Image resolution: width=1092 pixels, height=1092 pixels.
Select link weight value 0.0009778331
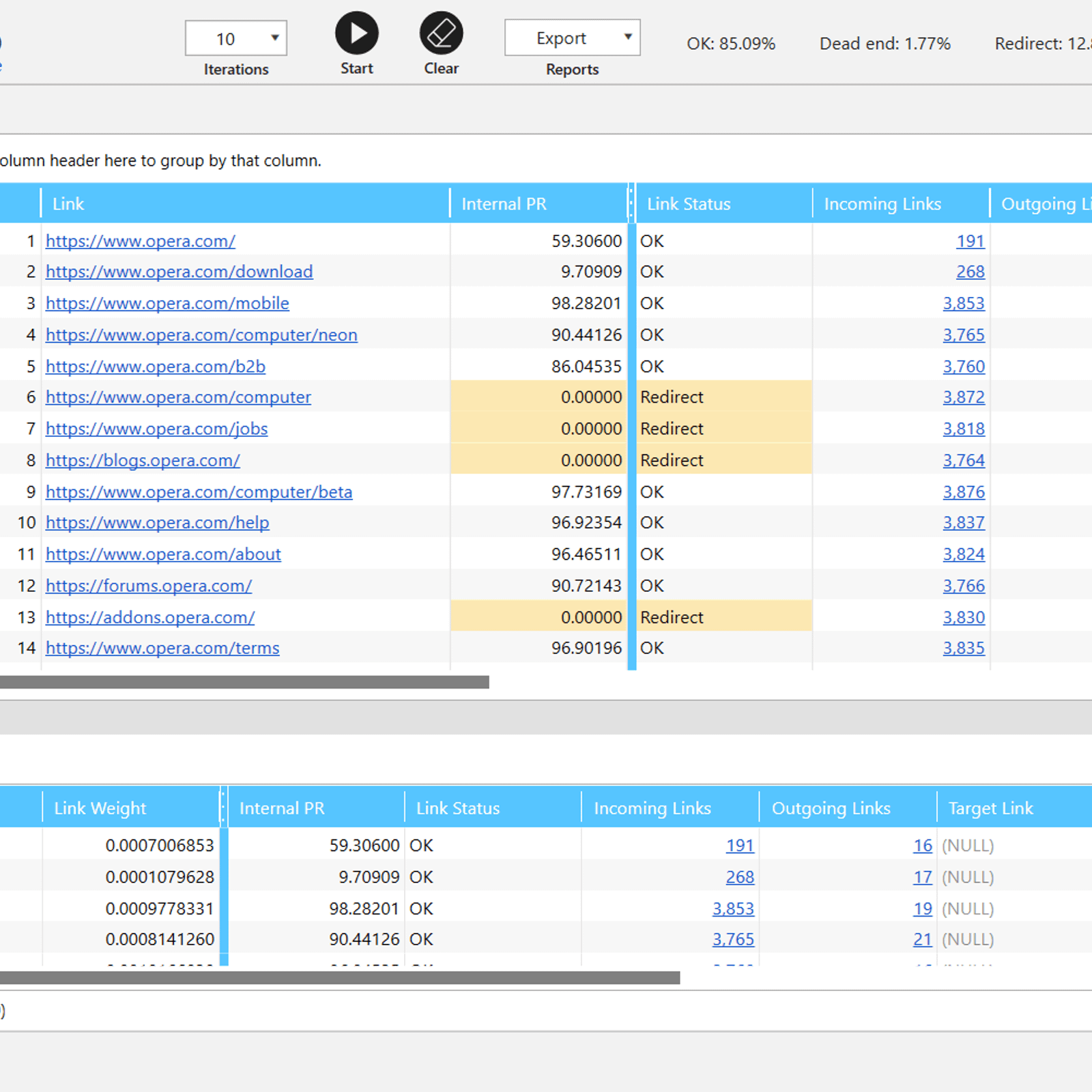click(160, 909)
